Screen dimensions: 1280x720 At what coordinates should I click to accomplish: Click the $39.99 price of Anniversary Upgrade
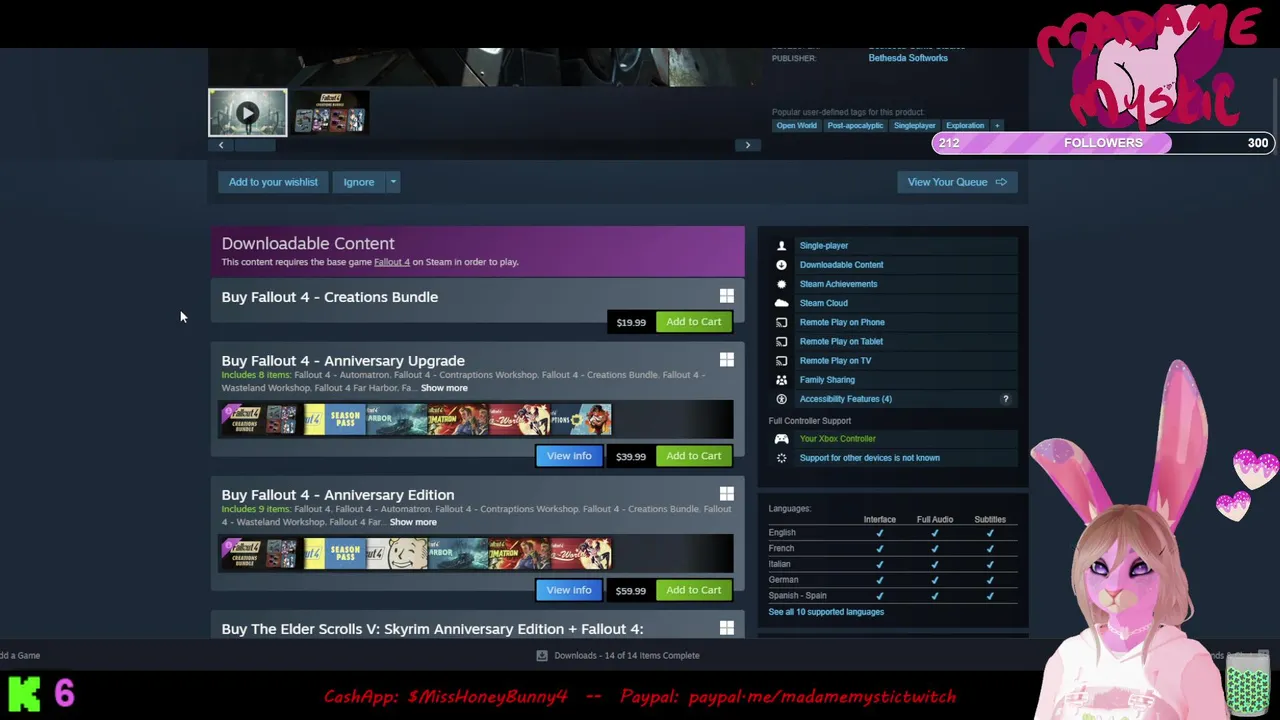tap(631, 457)
